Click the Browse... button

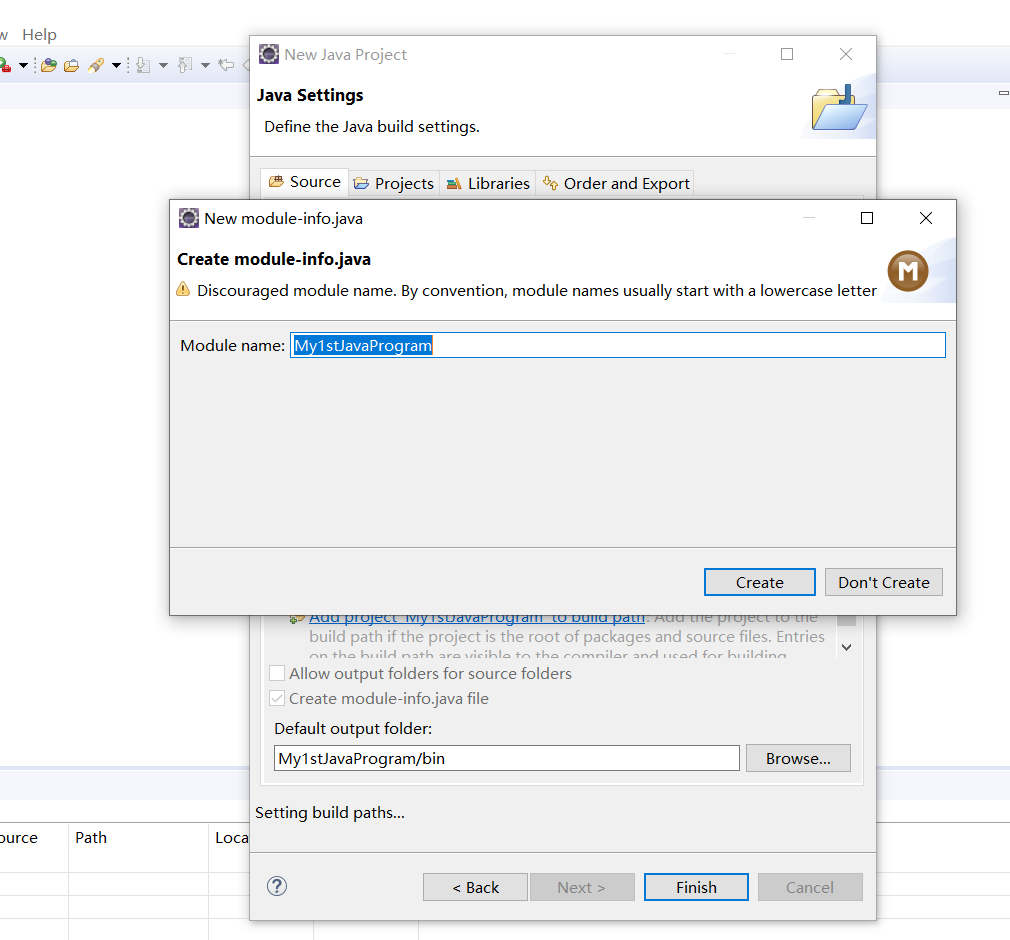pos(798,758)
